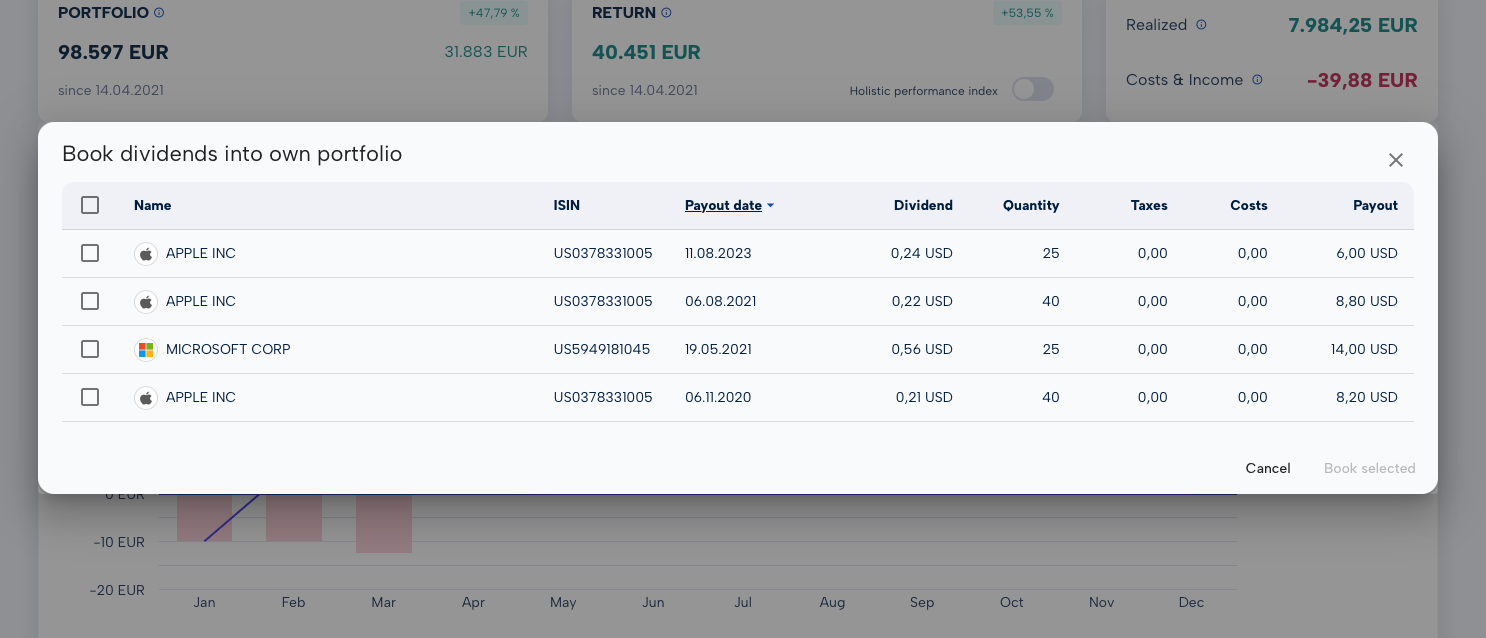
Task: Click the Apple logo in the 06.08.2021 row
Action: pyautogui.click(x=146, y=301)
